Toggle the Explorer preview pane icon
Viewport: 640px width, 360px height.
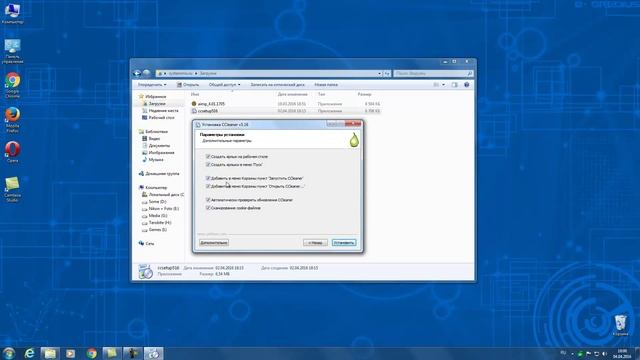pos(455,84)
